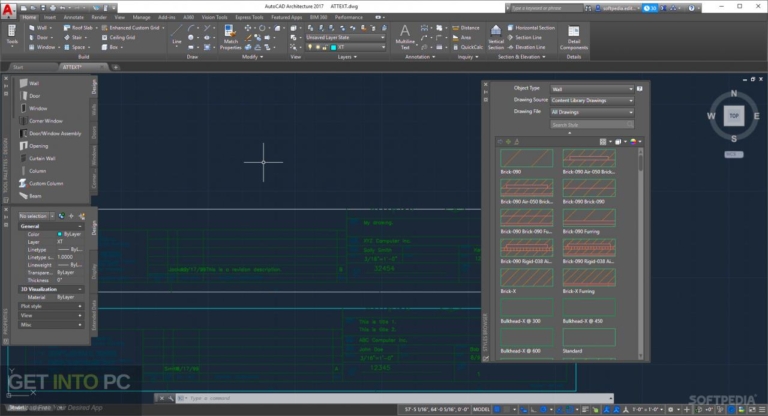Click the Vertical Section tool

496,37
